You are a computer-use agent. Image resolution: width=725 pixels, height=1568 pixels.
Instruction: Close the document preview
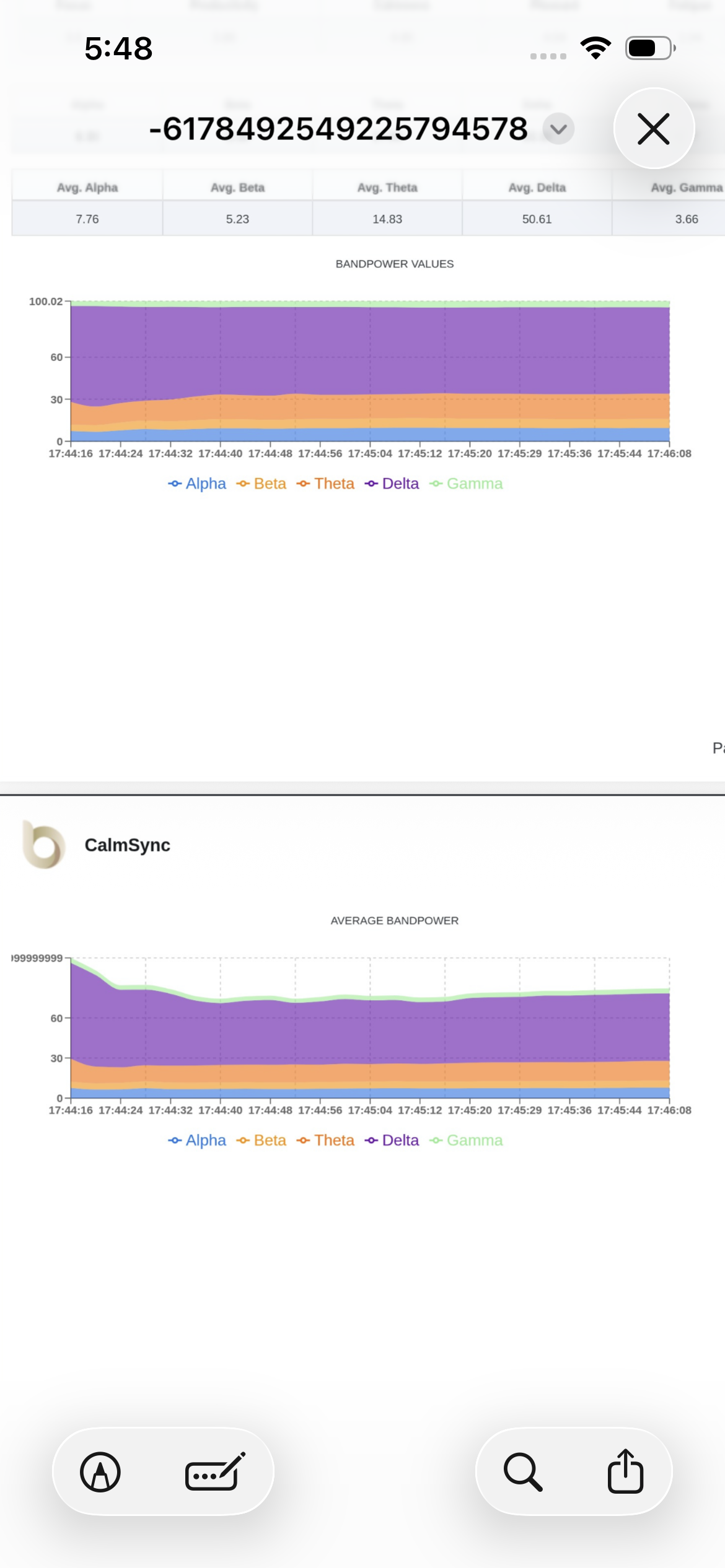pyautogui.click(x=654, y=129)
